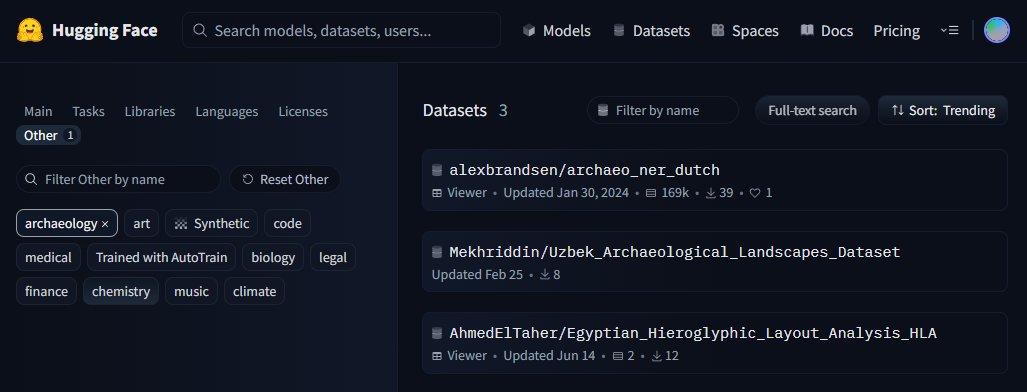Click the Datasets database icon
The image size is (1027, 392).
pyautogui.click(x=619, y=30)
